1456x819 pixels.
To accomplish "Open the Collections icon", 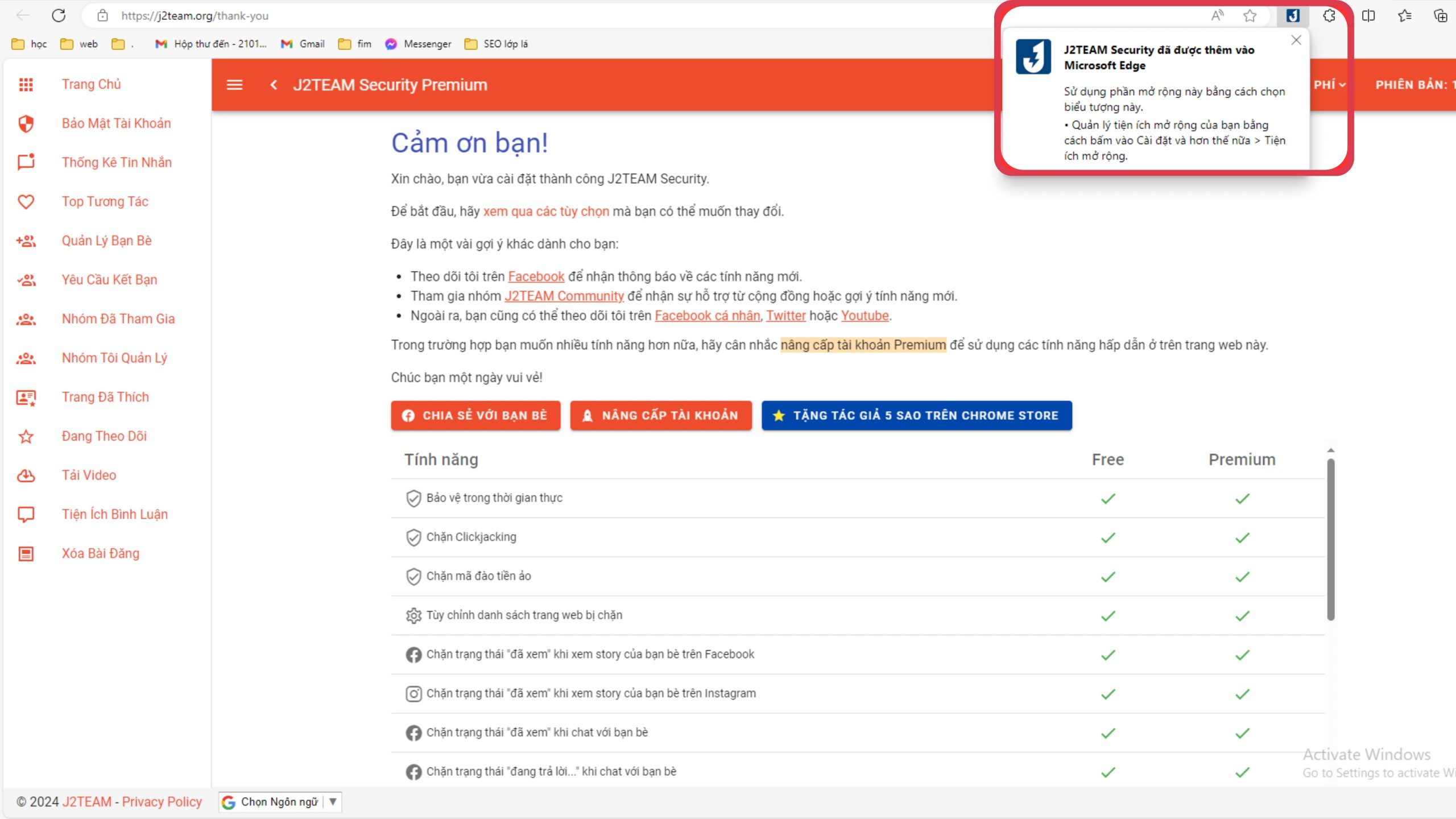I will coord(1441,15).
